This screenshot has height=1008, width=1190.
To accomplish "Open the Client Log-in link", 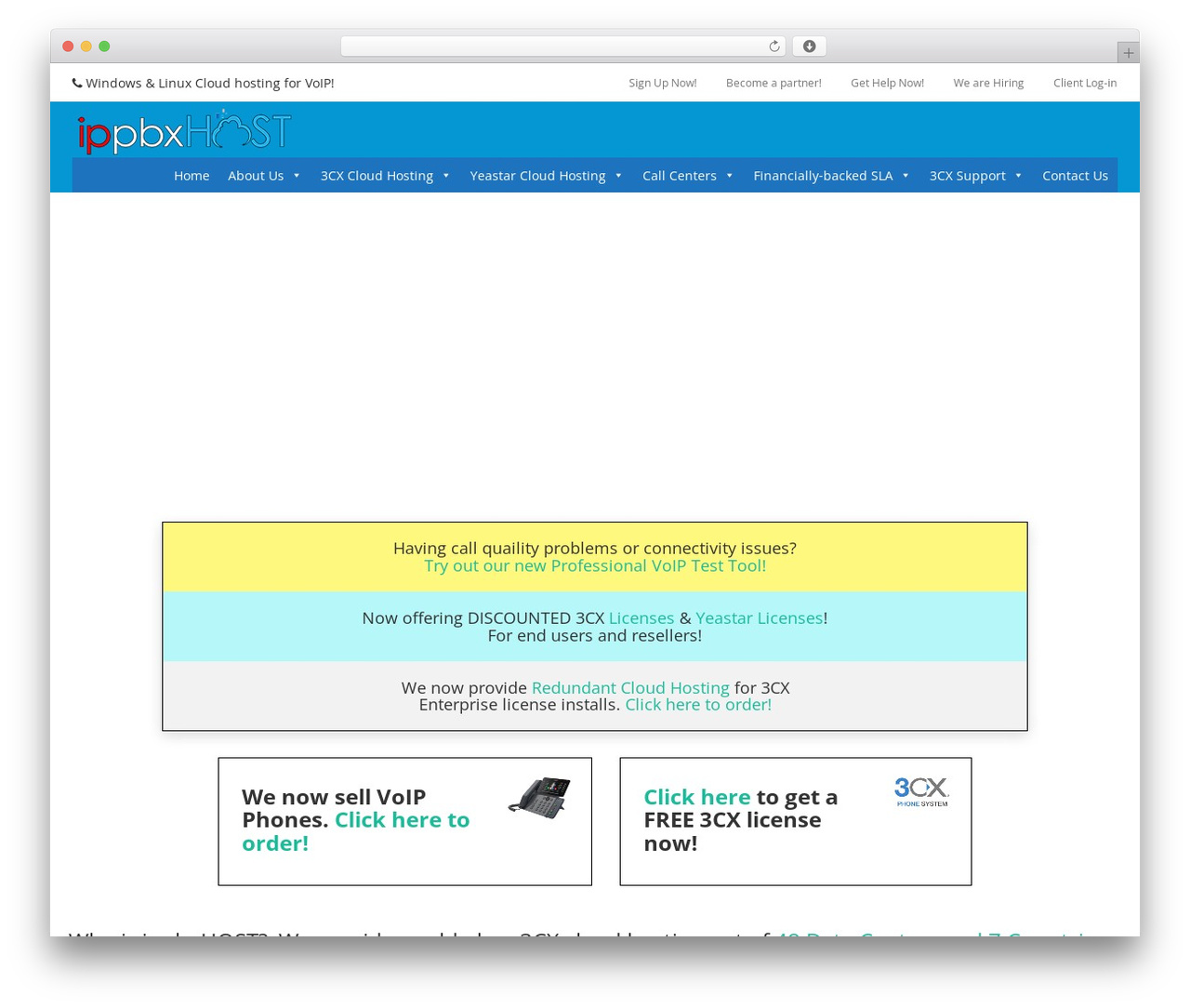I will coord(1085,83).
